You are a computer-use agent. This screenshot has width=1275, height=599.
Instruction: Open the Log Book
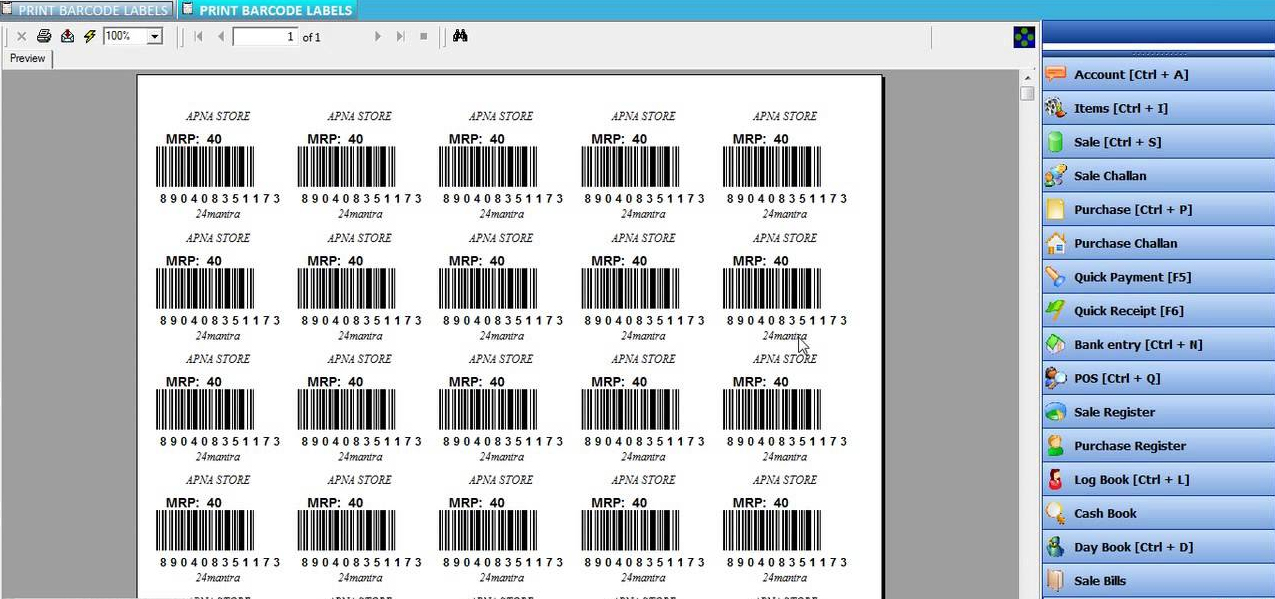coord(1158,480)
